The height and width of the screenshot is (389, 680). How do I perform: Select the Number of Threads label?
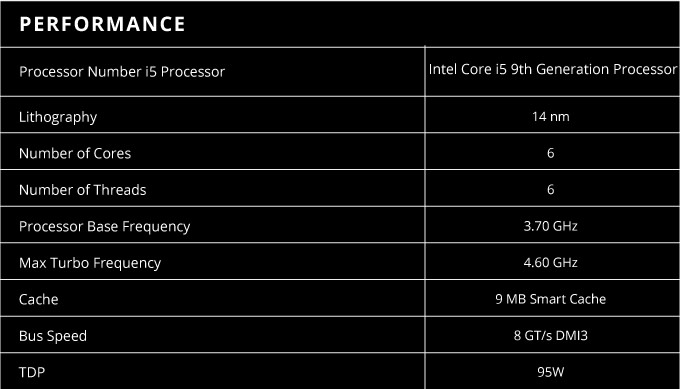point(83,190)
